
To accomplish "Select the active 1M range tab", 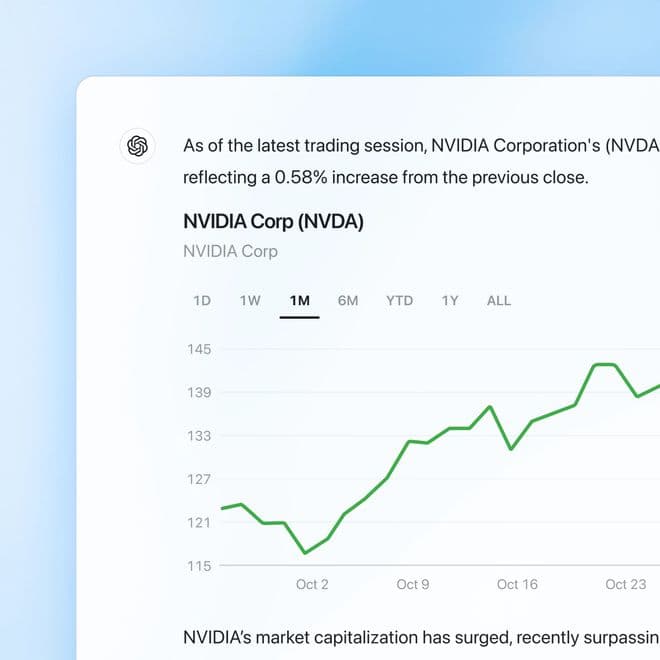I will click(299, 300).
